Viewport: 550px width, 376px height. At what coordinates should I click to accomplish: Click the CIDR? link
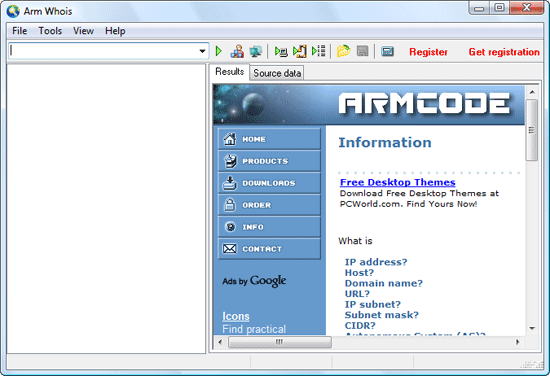click(360, 325)
